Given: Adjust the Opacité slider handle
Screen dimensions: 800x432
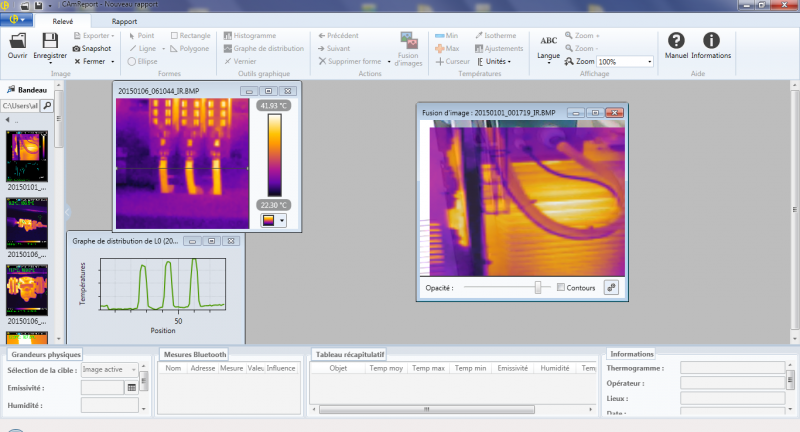Looking at the screenshot, I should click(538, 288).
